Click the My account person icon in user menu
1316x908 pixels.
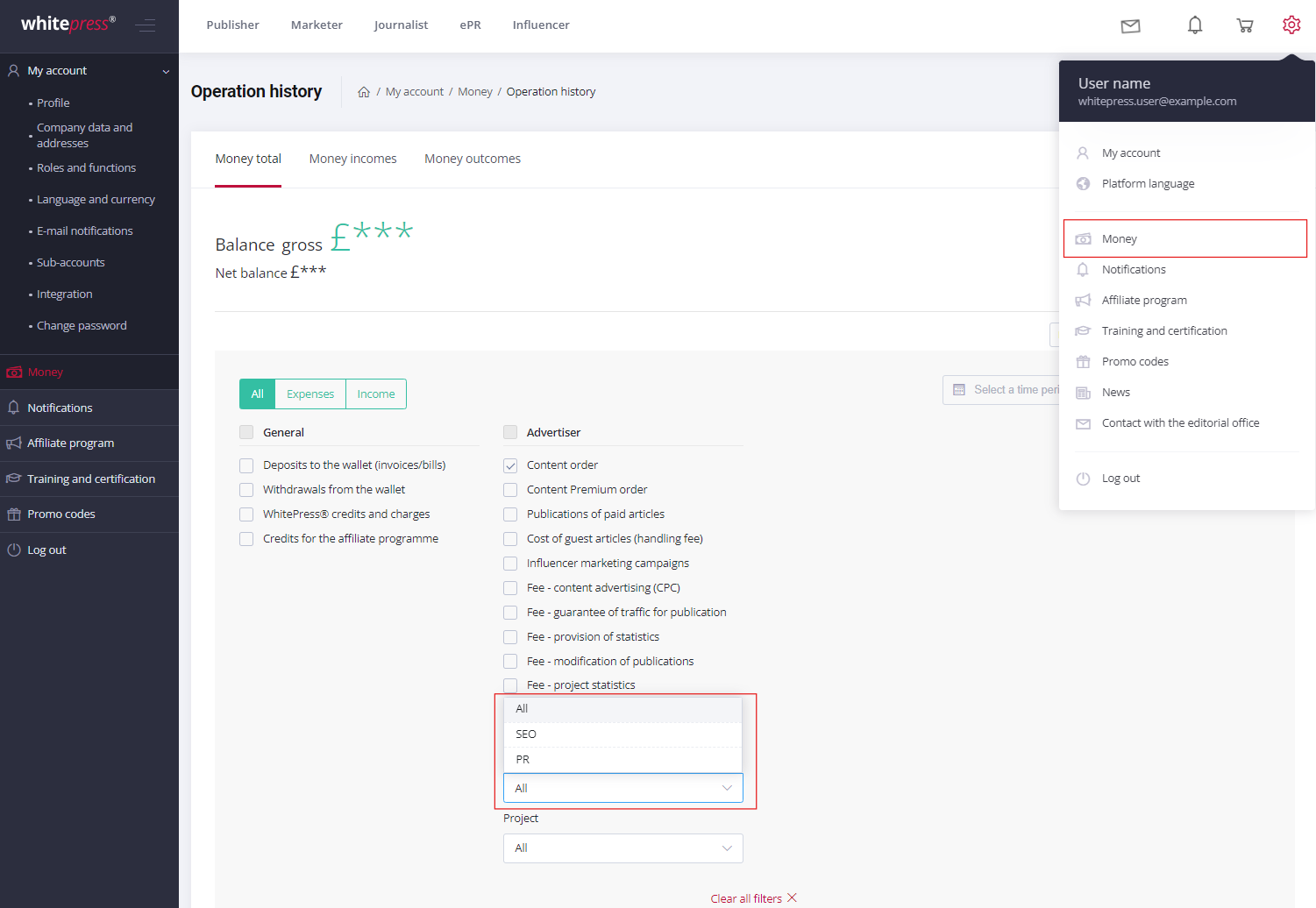point(1083,153)
